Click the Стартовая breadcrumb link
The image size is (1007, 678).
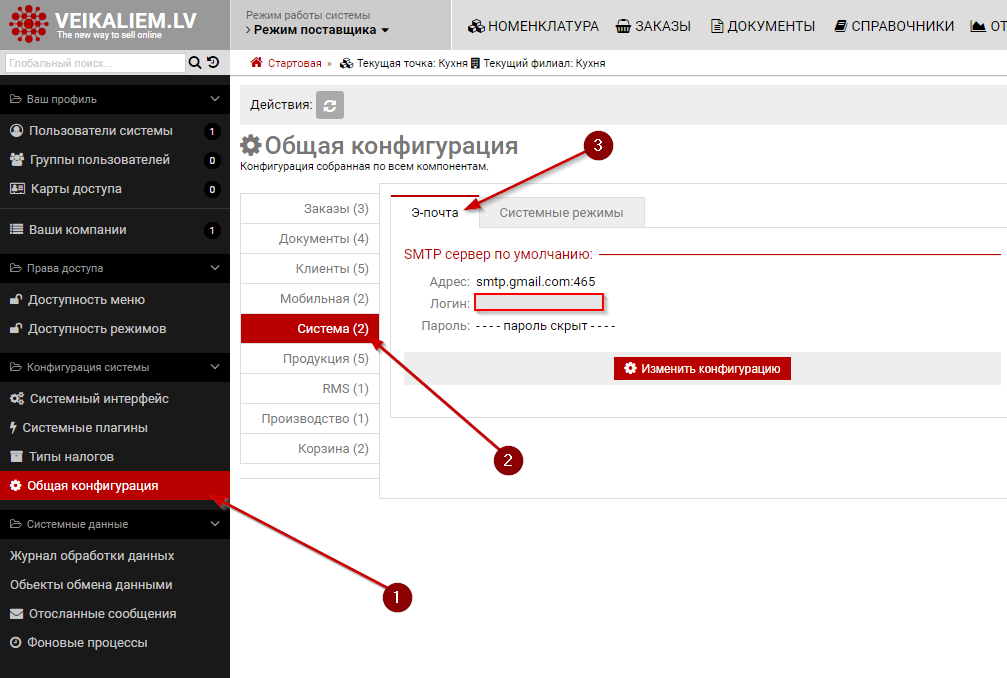294,63
